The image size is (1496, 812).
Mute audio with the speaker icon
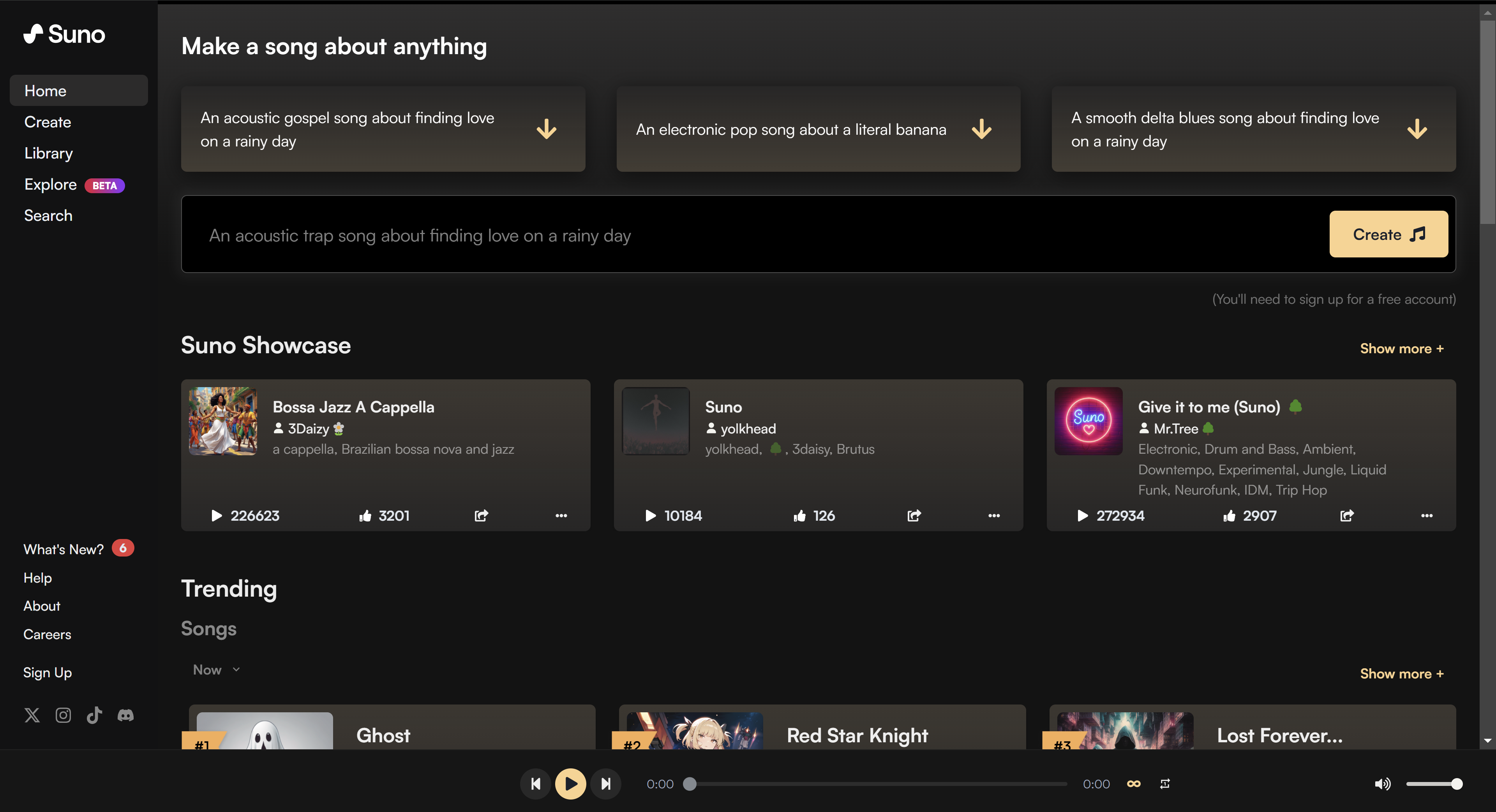pos(1382,784)
